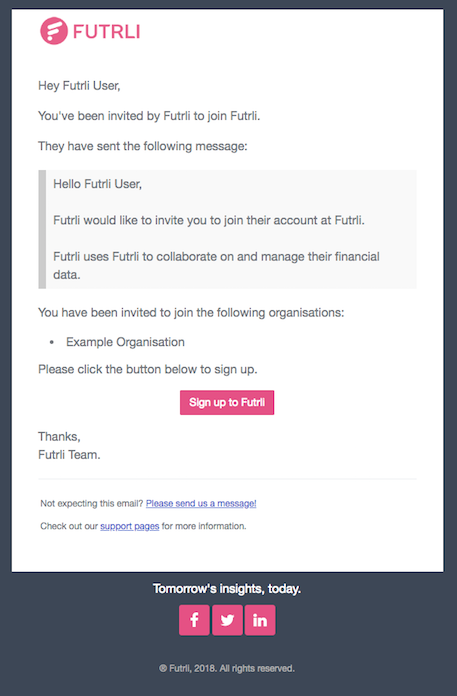Click the Sign up to Futrli button

coord(227,403)
